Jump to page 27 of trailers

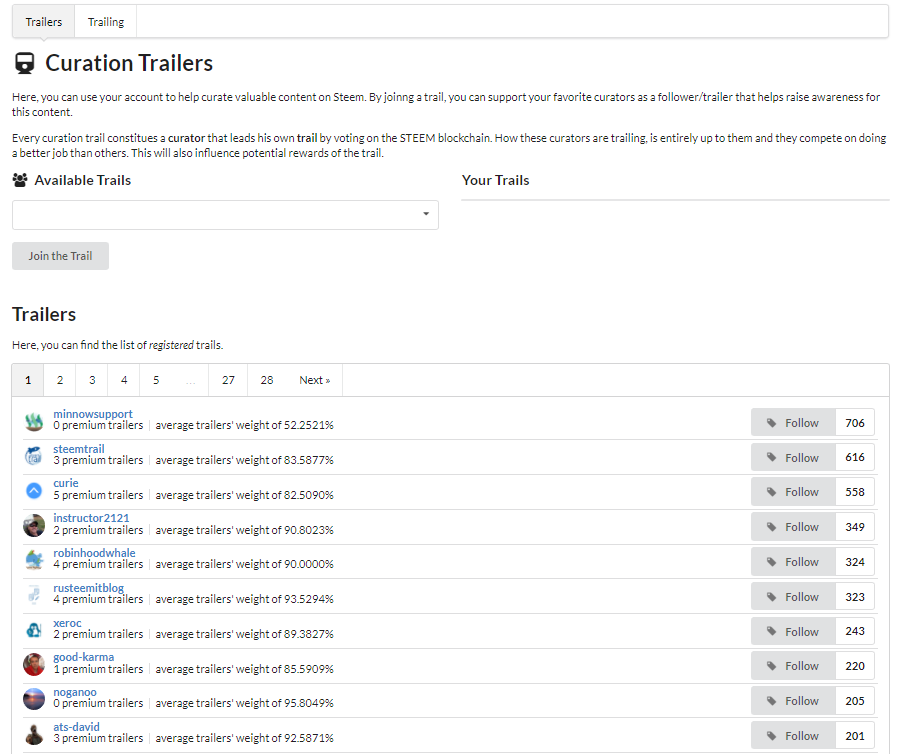(x=228, y=380)
